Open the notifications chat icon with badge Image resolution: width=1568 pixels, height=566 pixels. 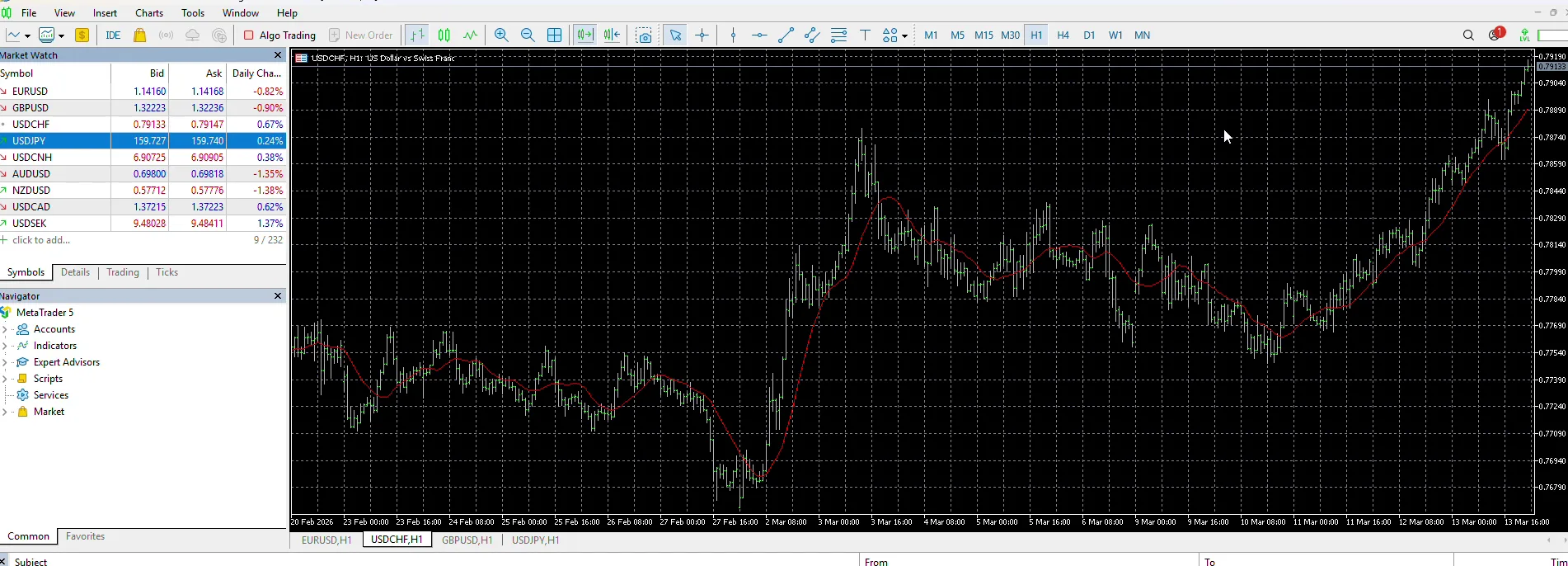(x=1495, y=35)
